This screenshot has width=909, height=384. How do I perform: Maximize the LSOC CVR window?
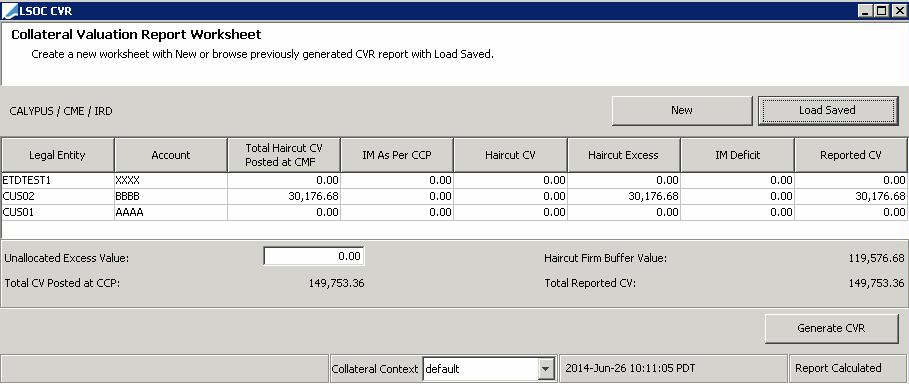pos(882,10)
